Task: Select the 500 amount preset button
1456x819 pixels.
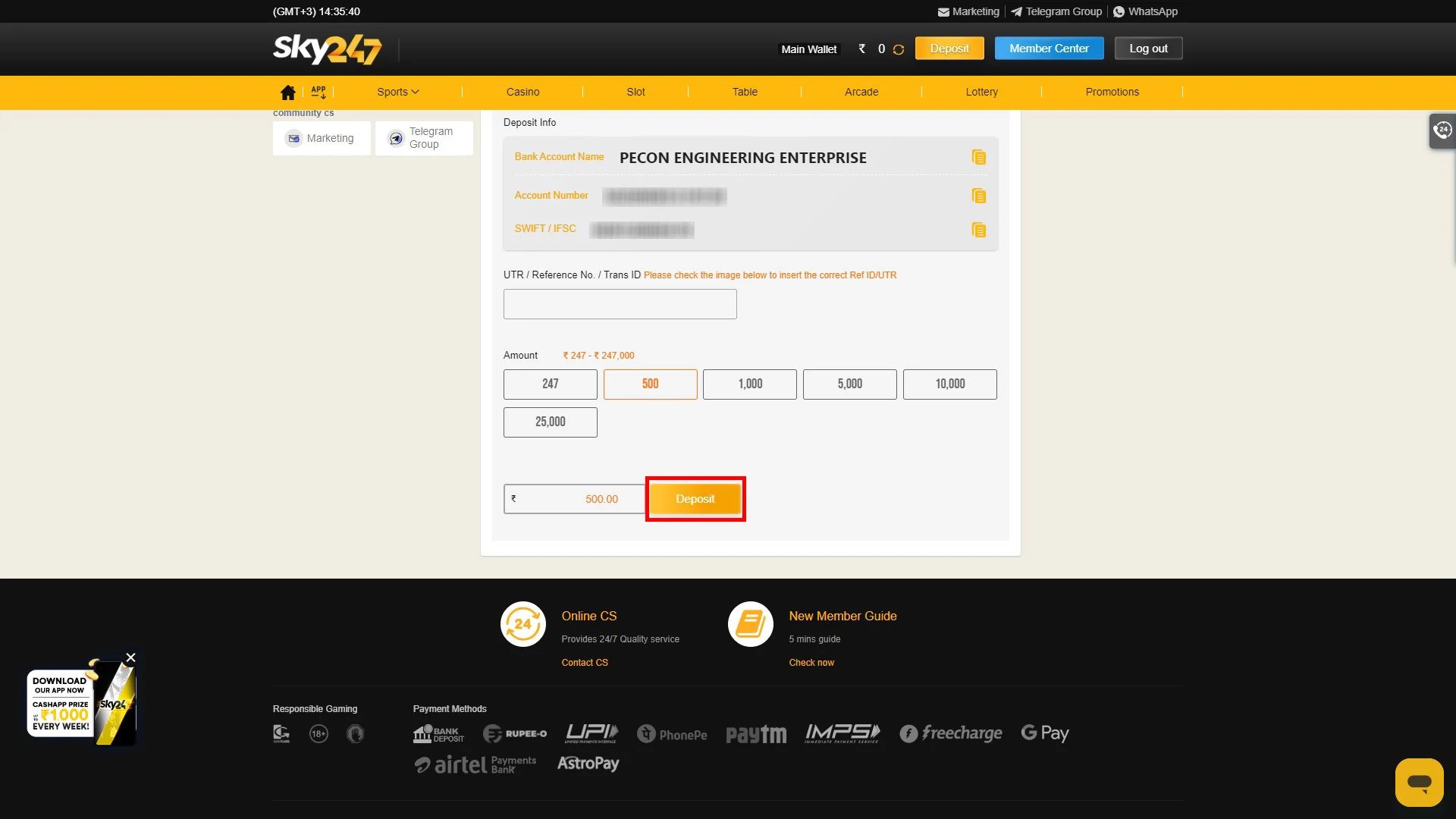Action: [x=650, y=384]
